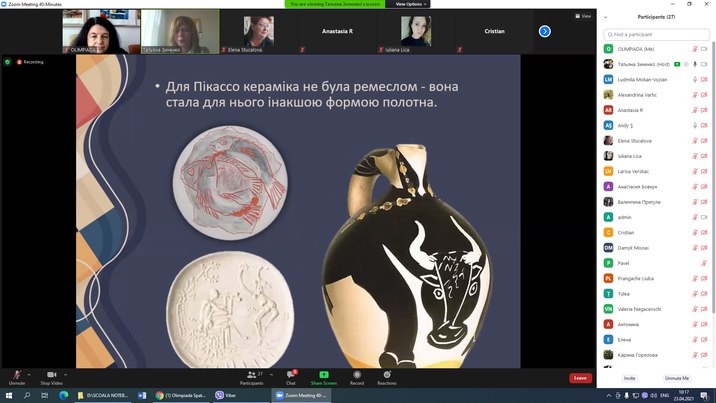Expand the View Options dropdown

[413, 4]
